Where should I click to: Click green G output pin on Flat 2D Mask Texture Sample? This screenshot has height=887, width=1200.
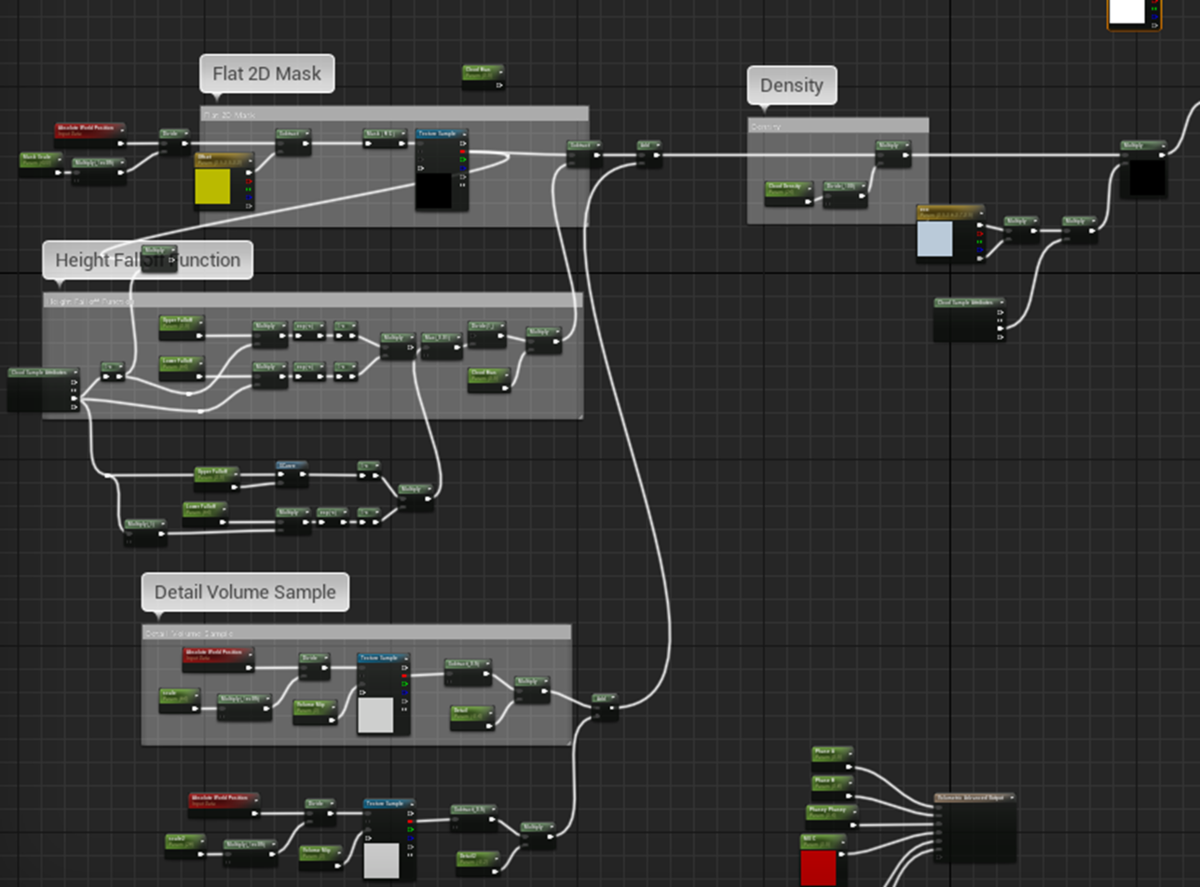point(463,159)
